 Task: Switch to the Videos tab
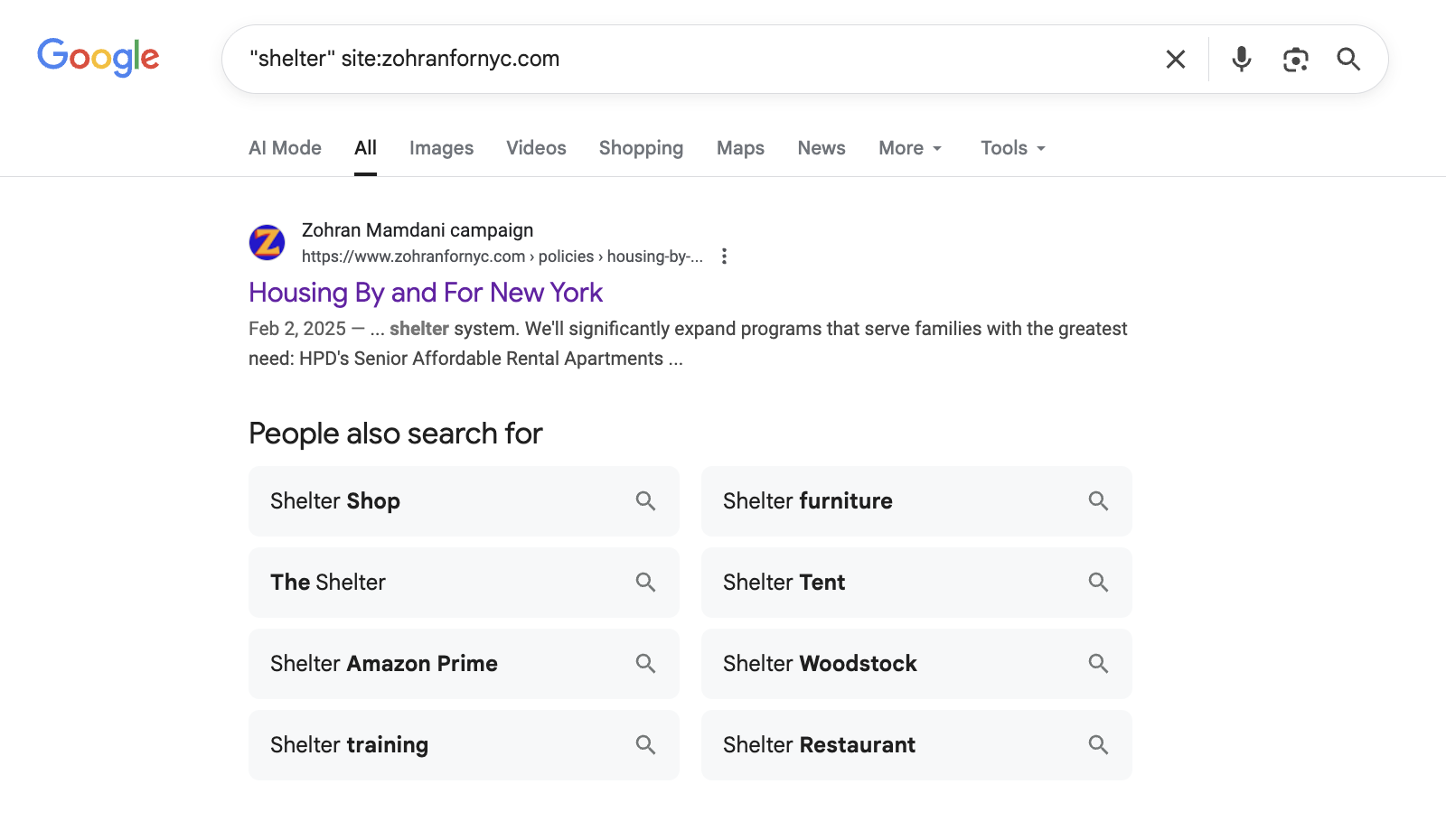tap(536, 148)
